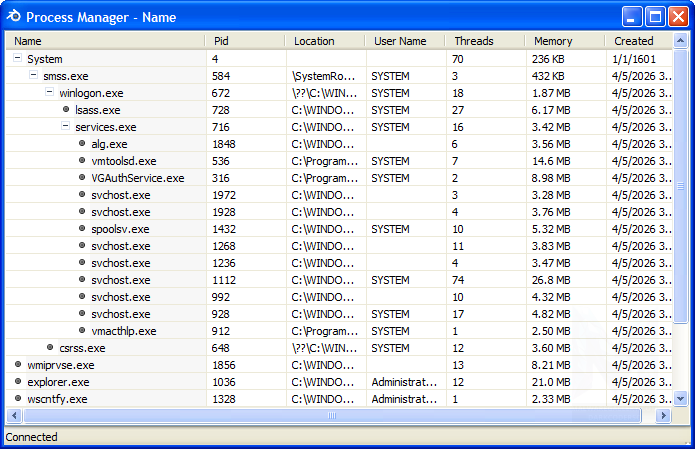Click the bullet icon beside wscntfy.exe
This screenshot has width=695, height=449.
tap(18, 399)
